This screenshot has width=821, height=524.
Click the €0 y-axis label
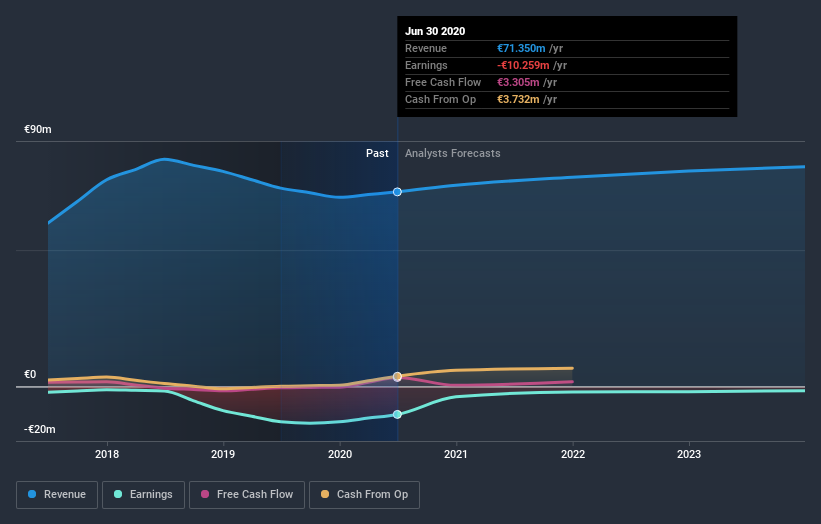click(30, 374)
